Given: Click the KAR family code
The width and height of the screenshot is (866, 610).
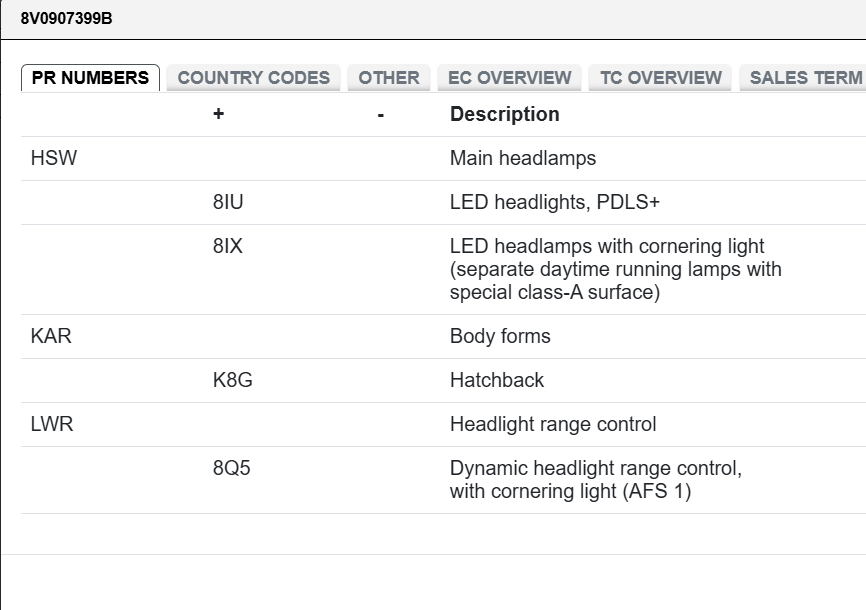Looking at the screenshot, I should pos(51,336).
